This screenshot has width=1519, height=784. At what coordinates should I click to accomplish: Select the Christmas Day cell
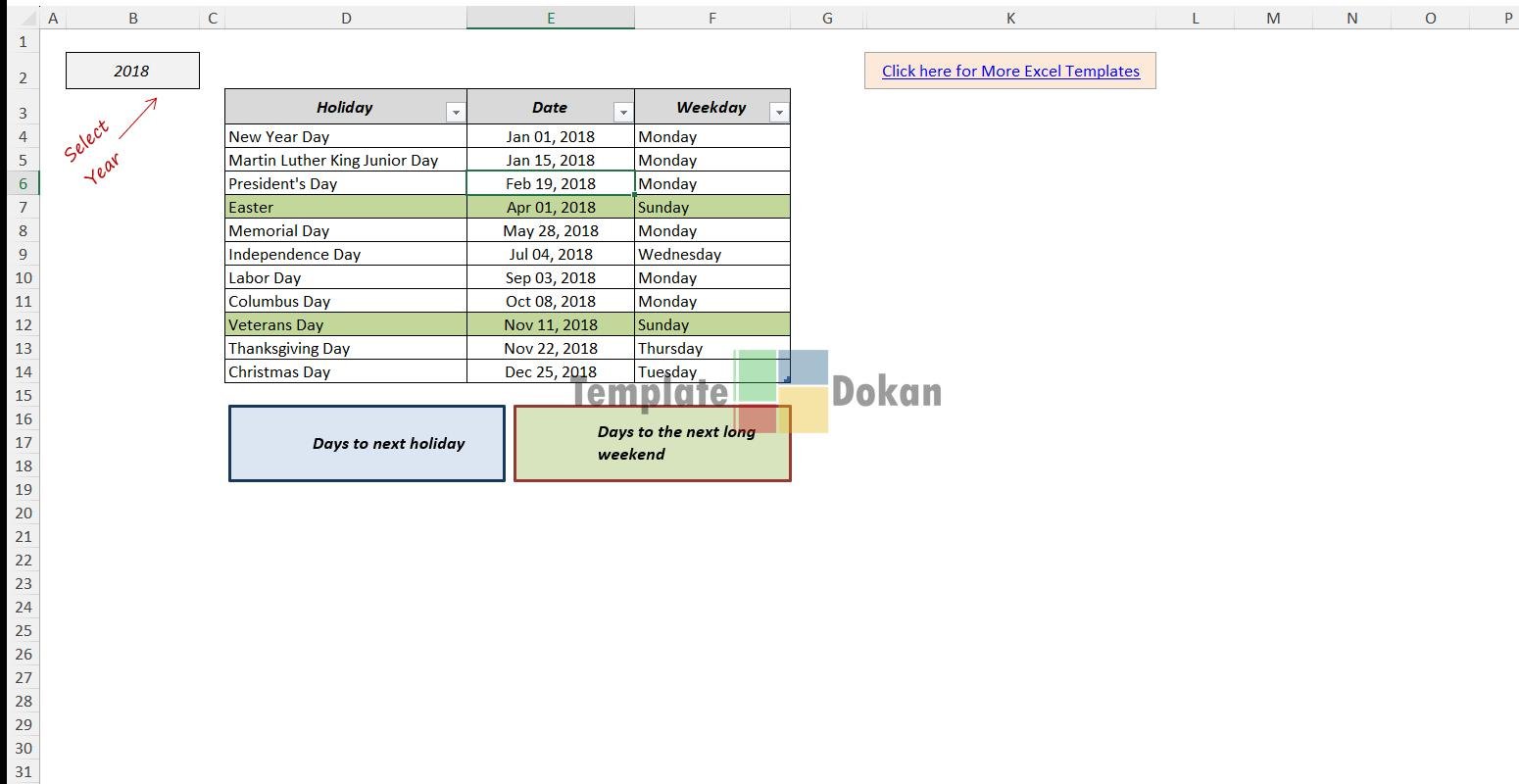pyautogui.click(x=346, y=371)
